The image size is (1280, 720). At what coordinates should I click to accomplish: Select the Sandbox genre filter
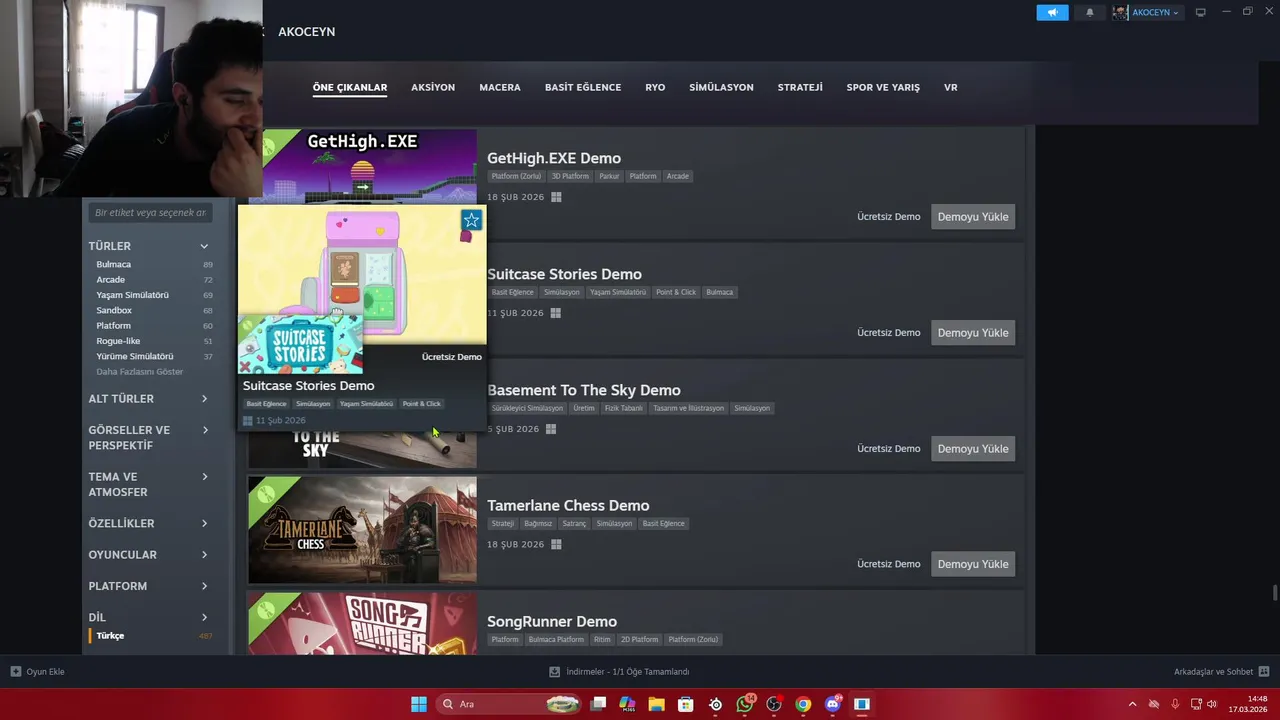[x=114, y=311]
